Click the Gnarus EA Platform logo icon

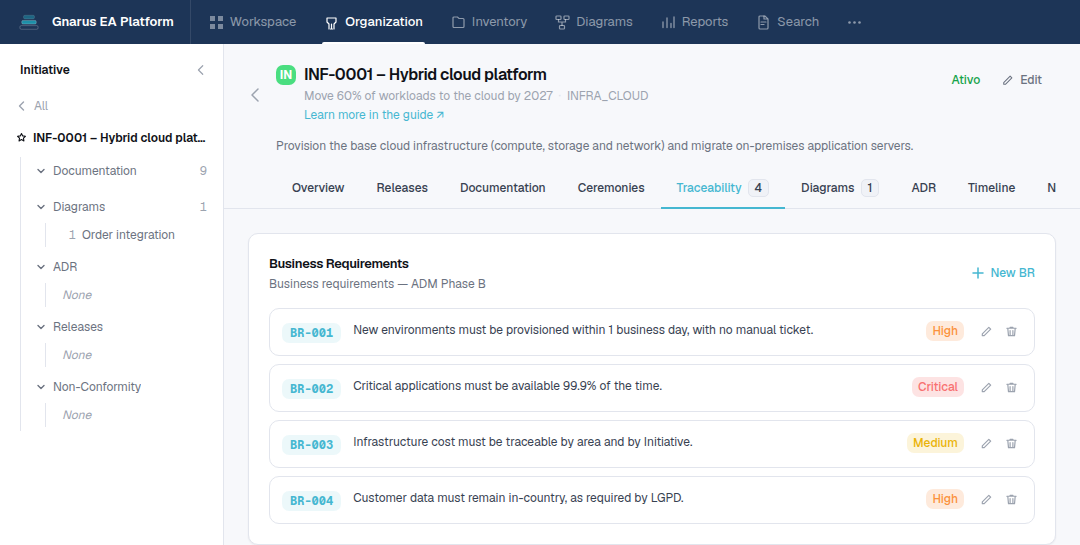(29, 22)
